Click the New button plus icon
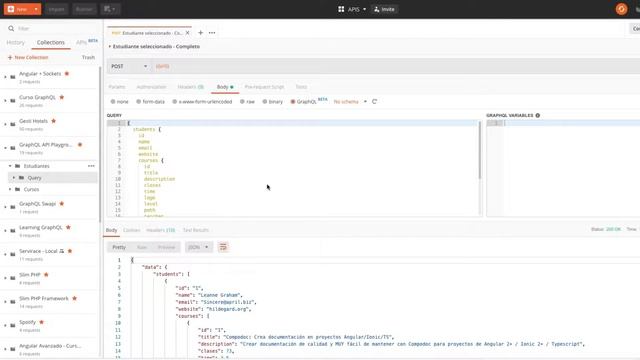 pos(11,9)
